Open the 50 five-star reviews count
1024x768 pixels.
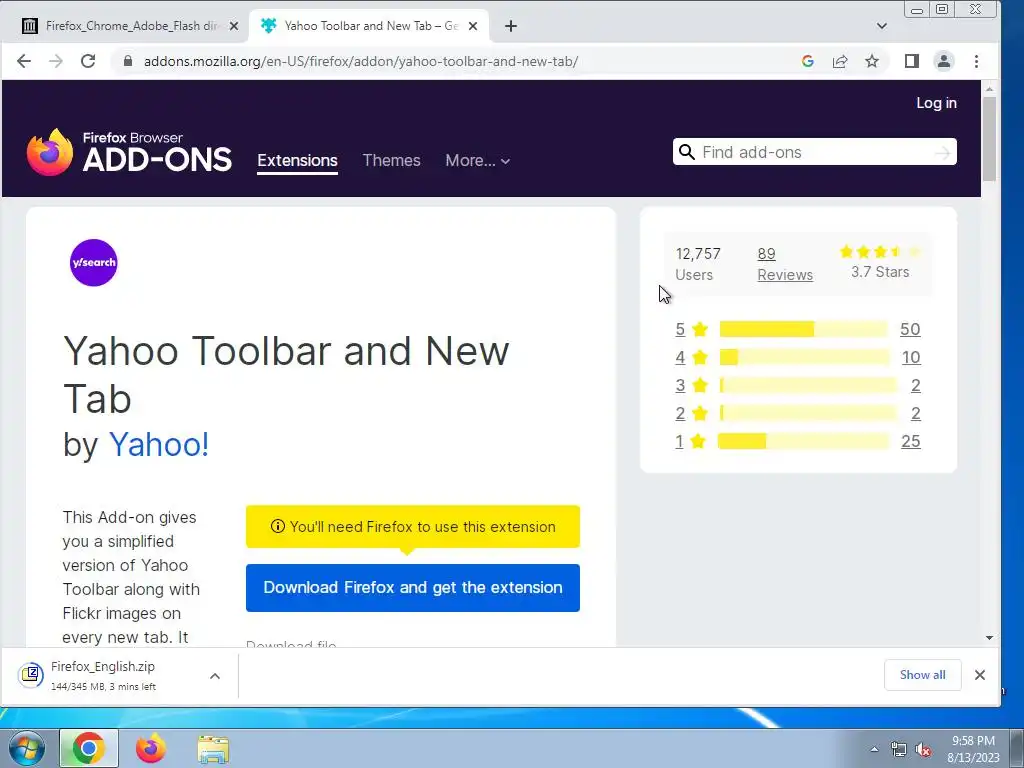click(x=910, y=329)
